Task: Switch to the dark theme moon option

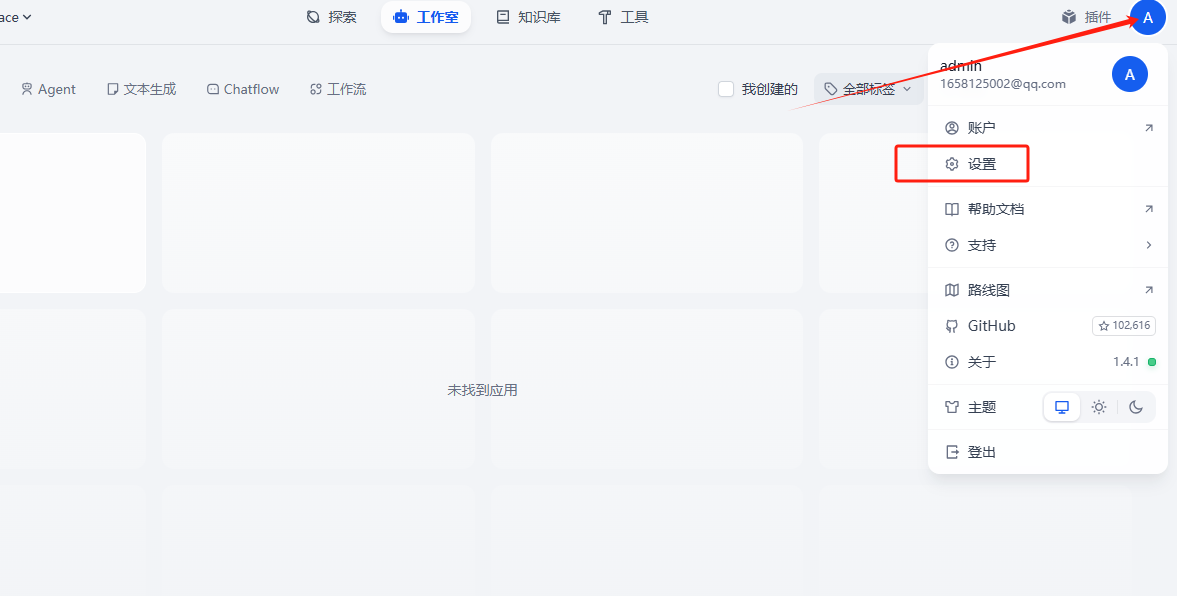Action: [1136, 407]
